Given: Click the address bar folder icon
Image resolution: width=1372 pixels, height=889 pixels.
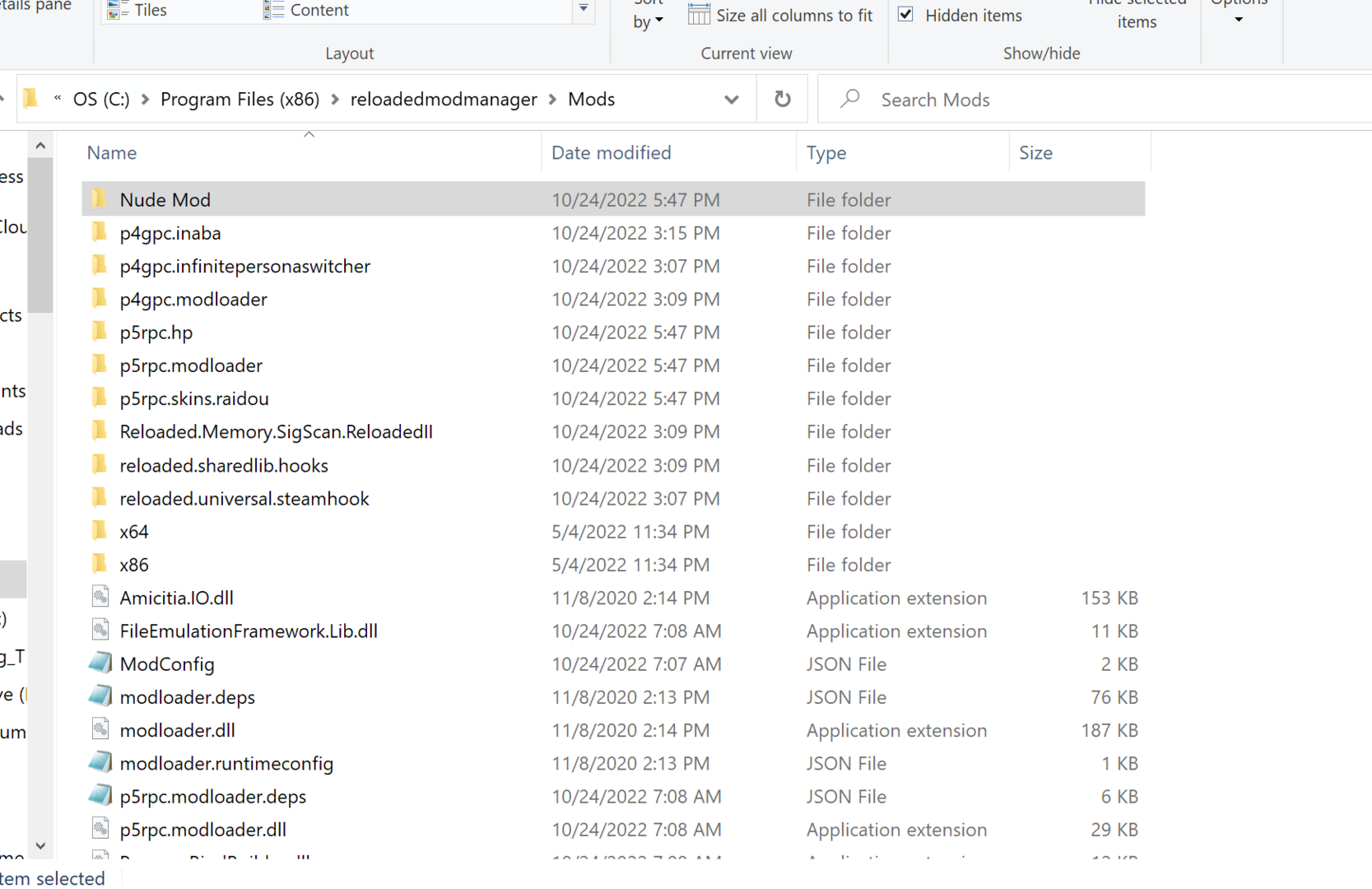Looking at the screenshot, I should (31, 99).
